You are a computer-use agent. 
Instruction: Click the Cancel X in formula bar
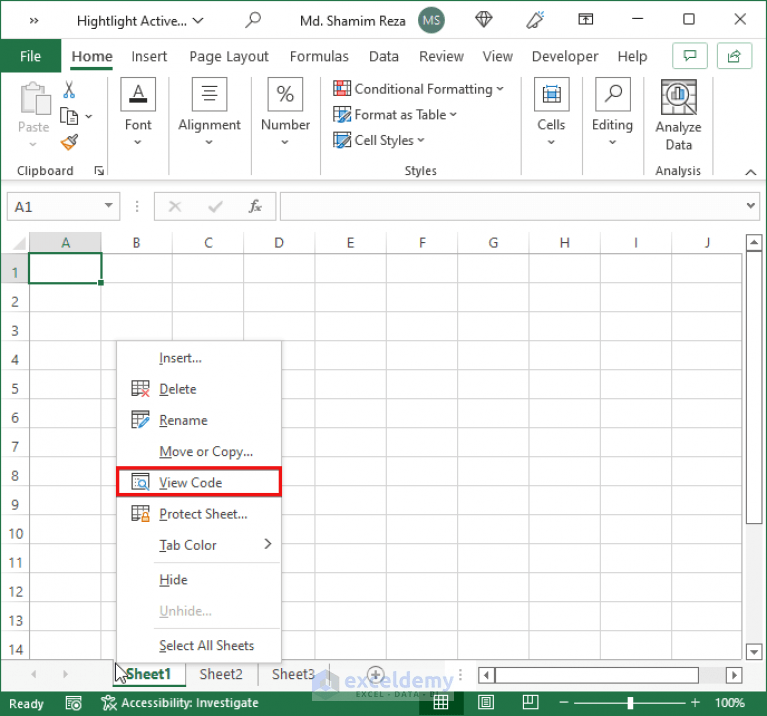point(175,206)
